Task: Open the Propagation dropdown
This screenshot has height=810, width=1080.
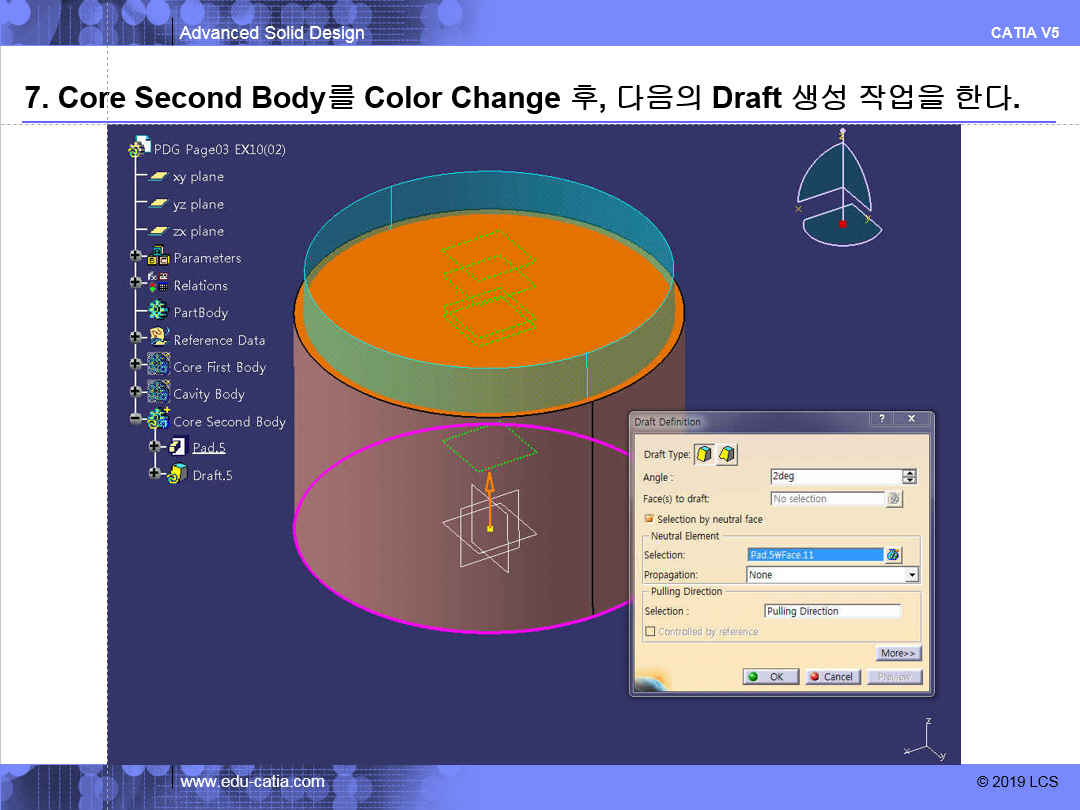Action: tap(911, 575)
